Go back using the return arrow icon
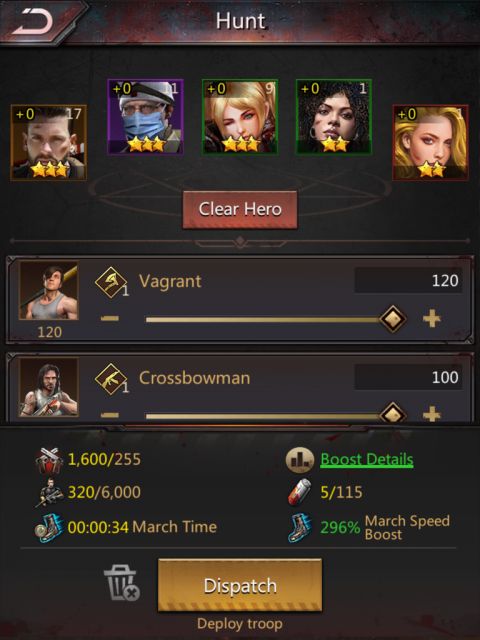This screenshot has width=480, height=640. (33, 20)
